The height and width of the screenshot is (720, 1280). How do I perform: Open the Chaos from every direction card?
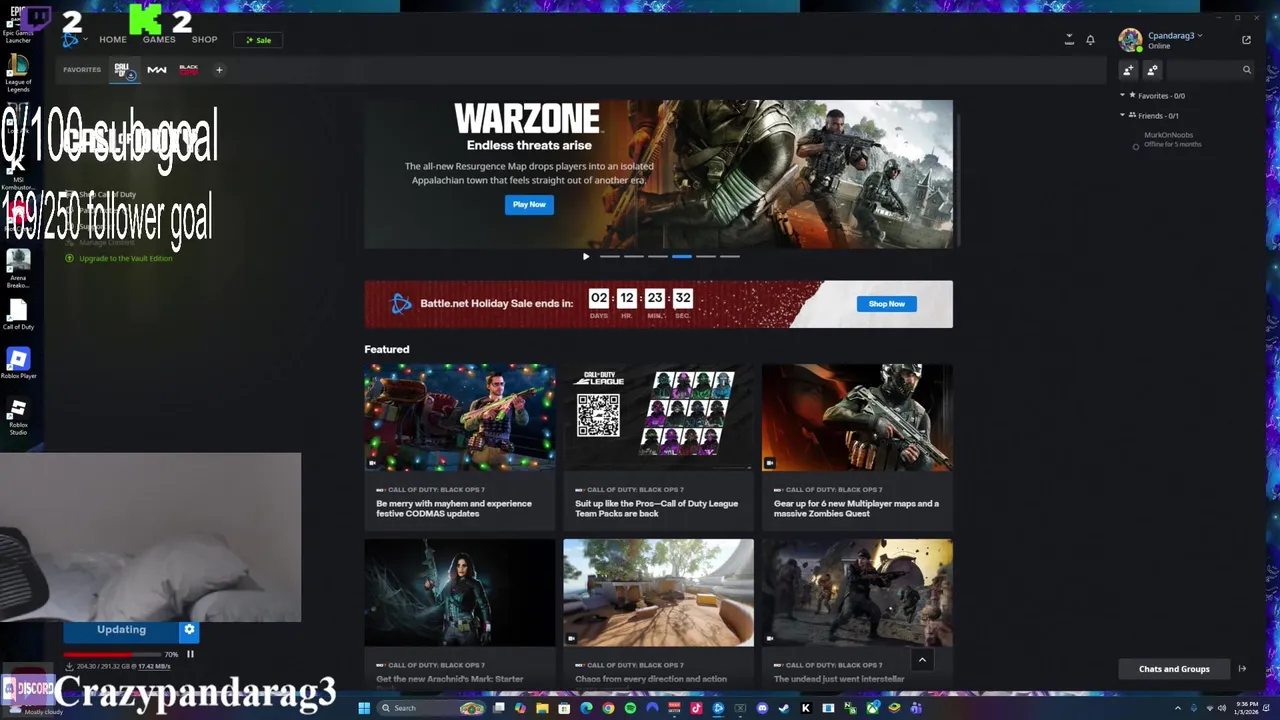[658, 612]
